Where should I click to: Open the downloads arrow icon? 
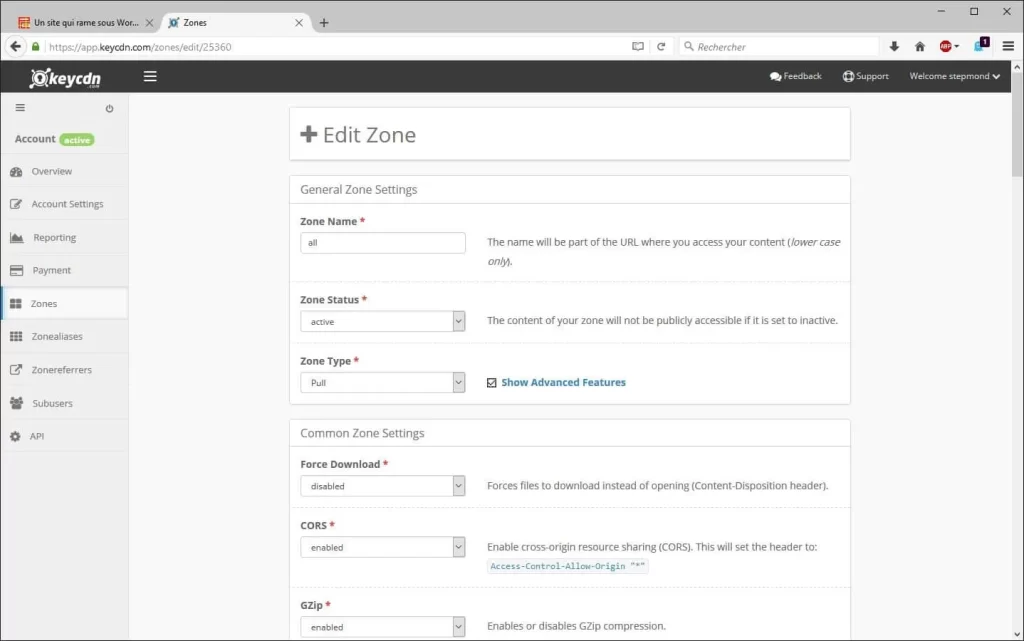pos(894,46)
